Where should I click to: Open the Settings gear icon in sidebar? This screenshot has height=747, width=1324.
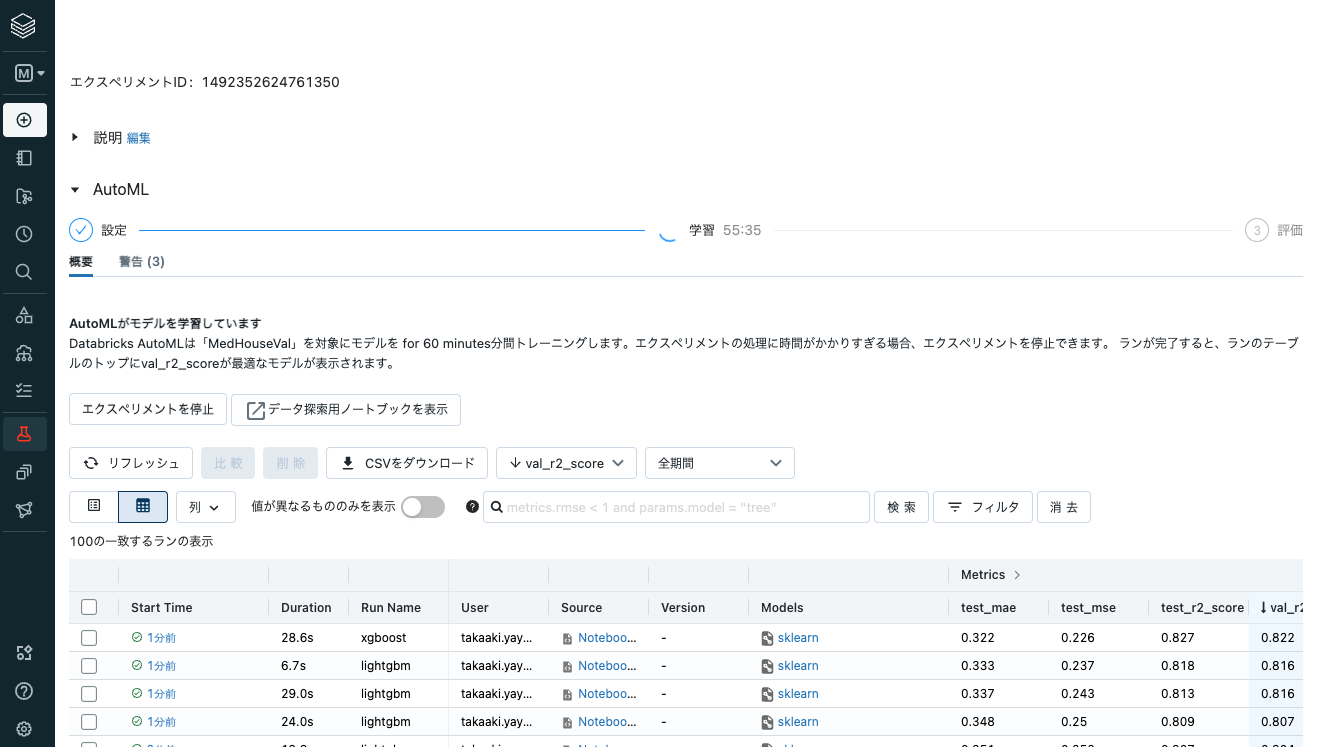(24, 729)
